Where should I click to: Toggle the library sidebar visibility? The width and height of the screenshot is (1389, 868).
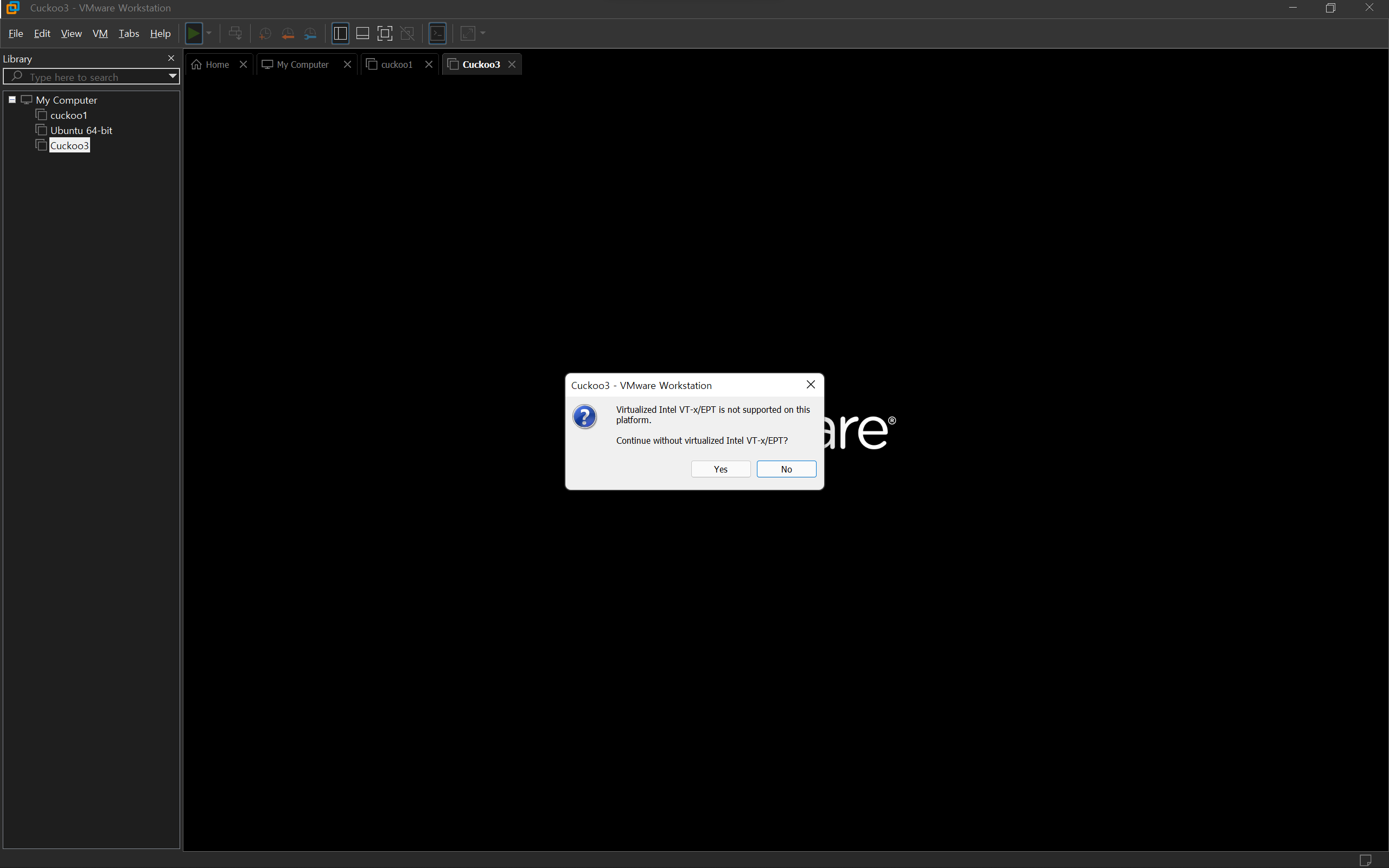[x=340, y=33]
